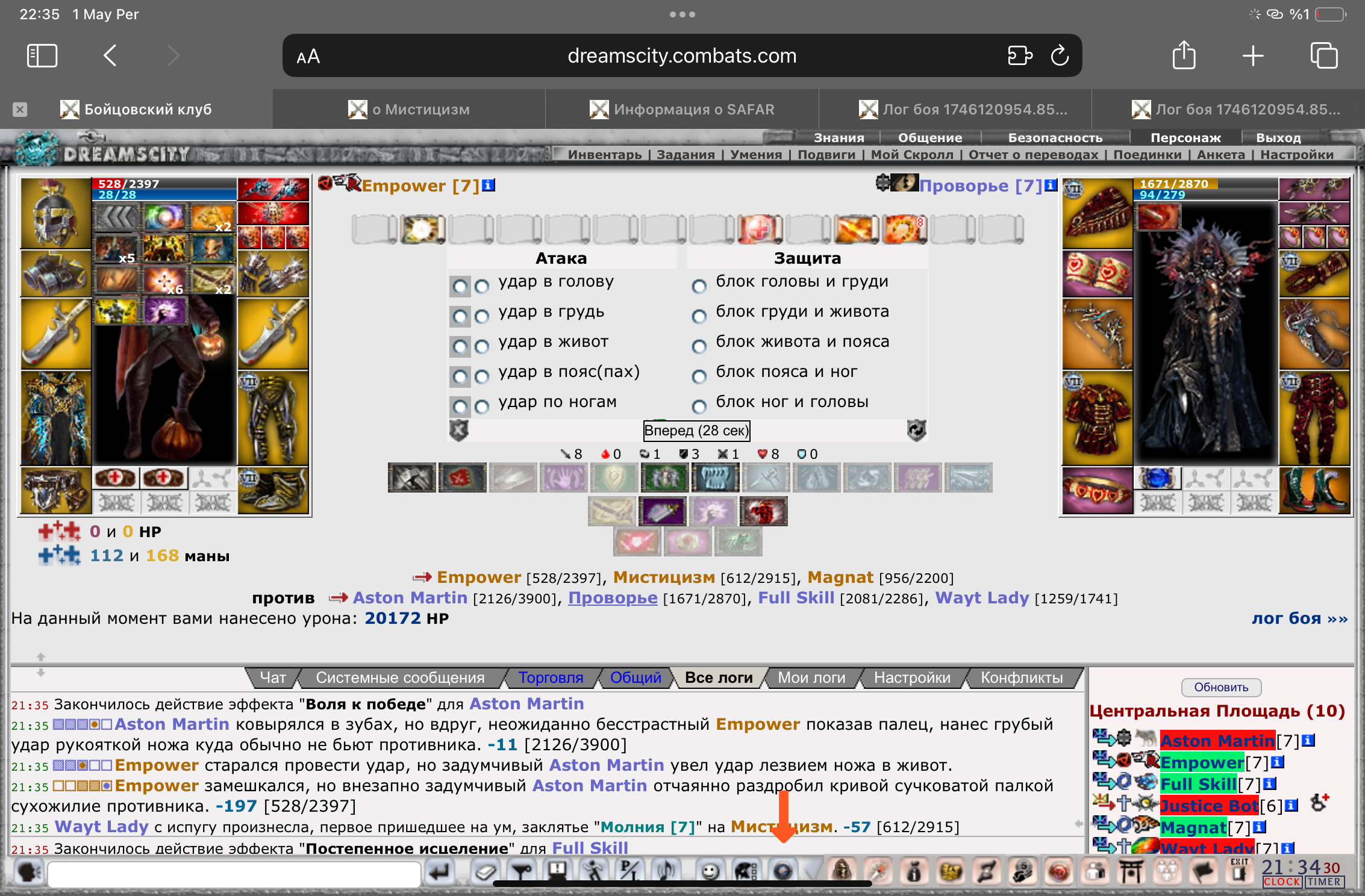The image size is (1365, 896).
Task: Go back with Safari back arrow
Action: click(x=110, y=55)
